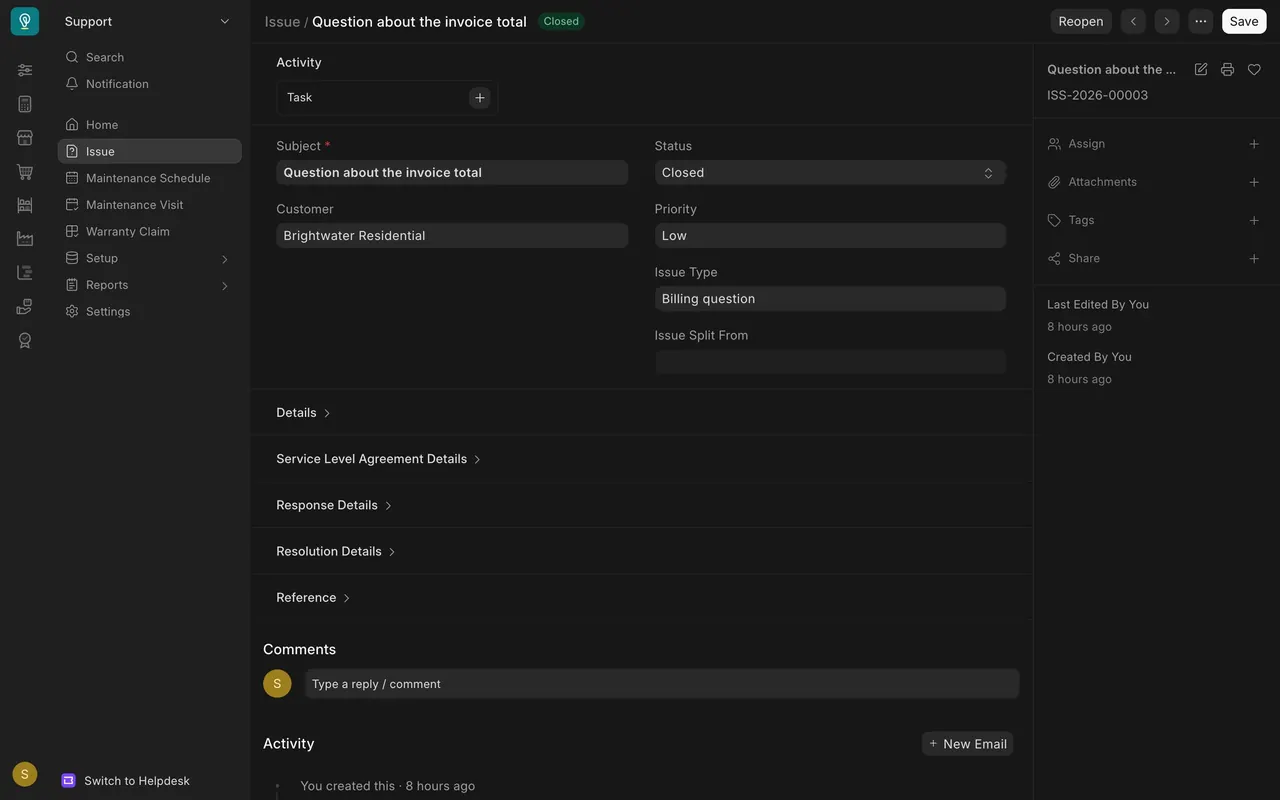1280x800 pixels.
Task: Open the Gantt chart projects module icon
Action: click(x=25, y=273)
